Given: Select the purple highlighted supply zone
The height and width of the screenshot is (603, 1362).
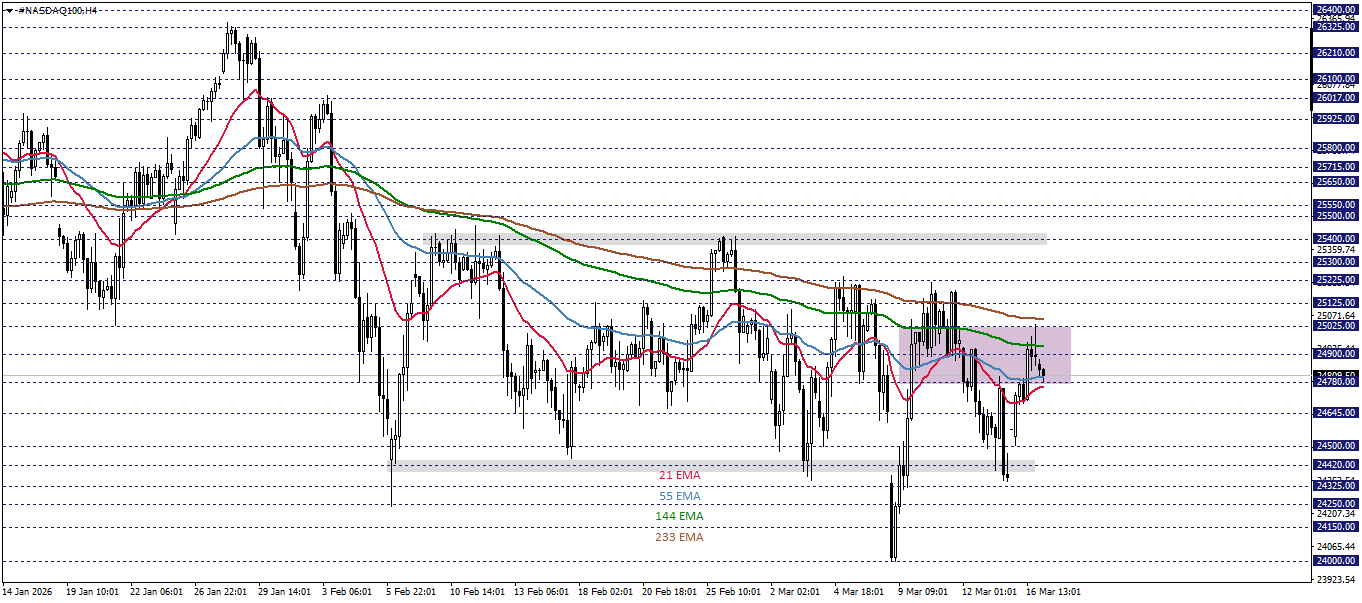Looking at the screenshot, I should (985, 355).
